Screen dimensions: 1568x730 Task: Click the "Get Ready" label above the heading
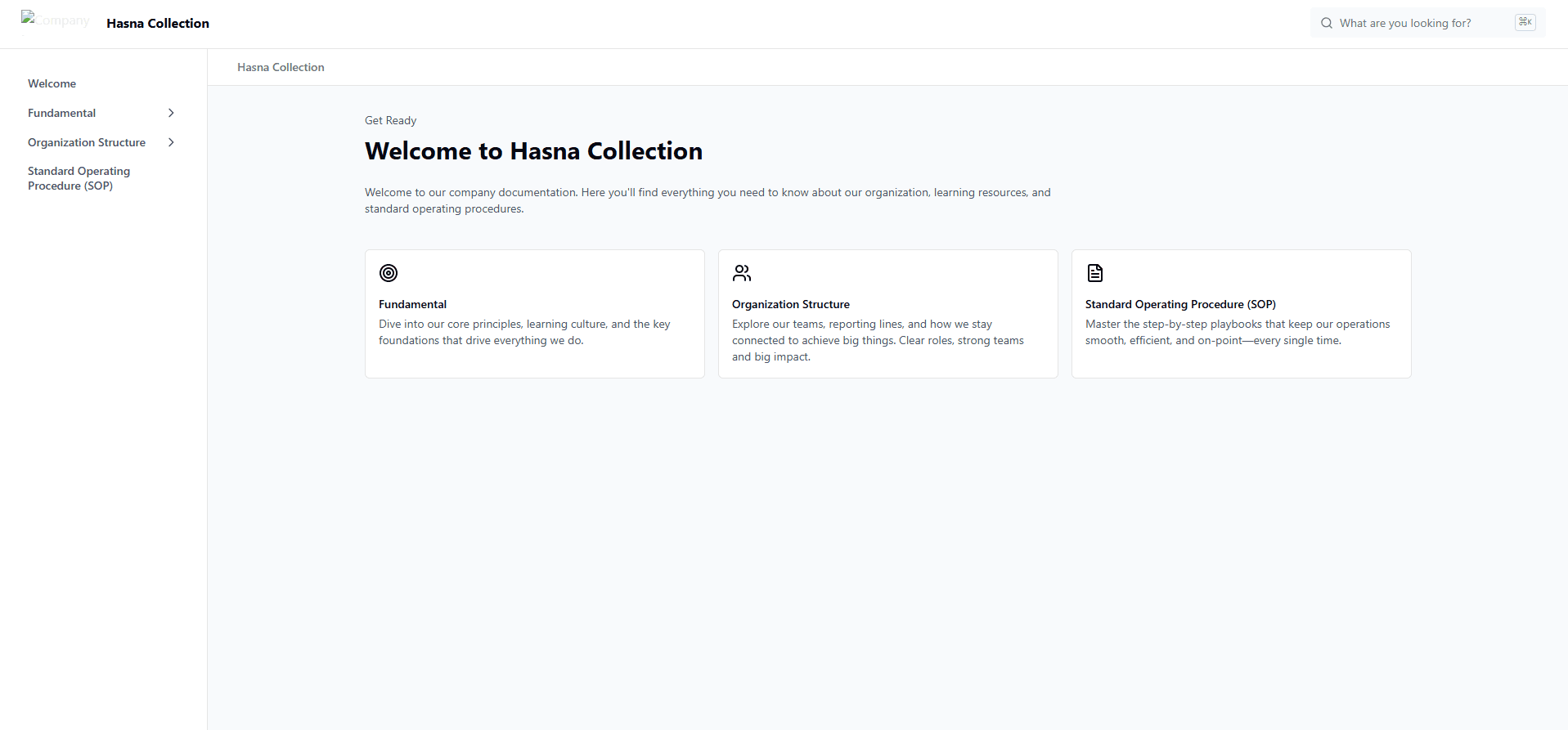[390, 120]
